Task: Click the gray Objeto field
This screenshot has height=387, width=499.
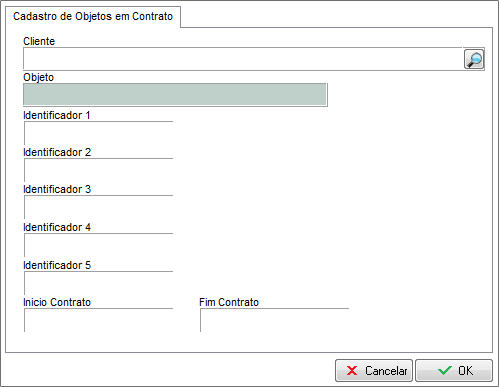Action: click(175, 95)
